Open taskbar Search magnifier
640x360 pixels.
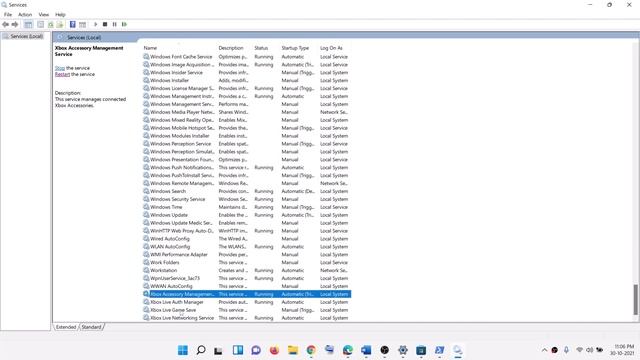pos(201,350)
